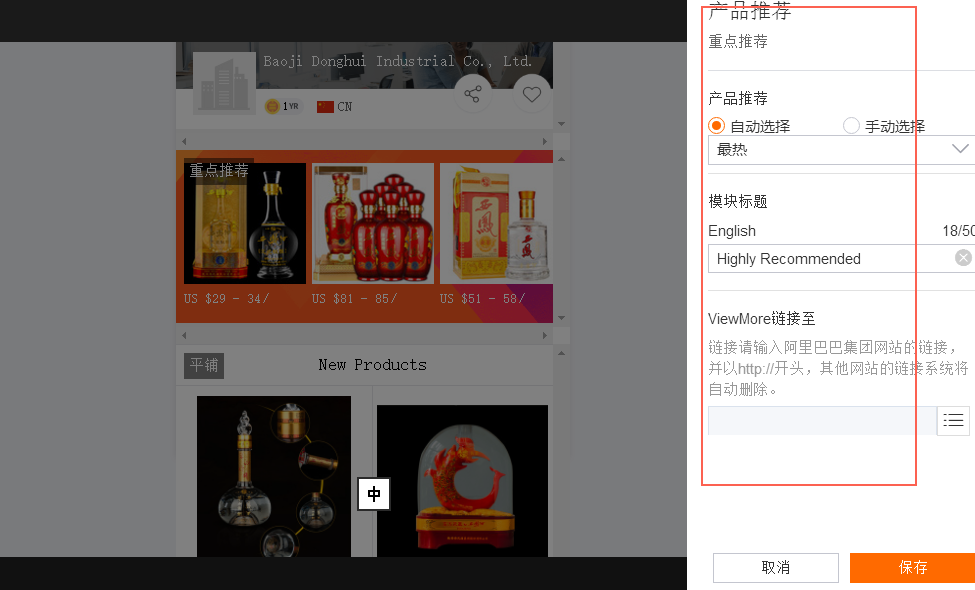The width and height of the screenshot is (975, 590).
Task: Click the 1 YR gold supplier badge
Action: (x=282, y=106)
